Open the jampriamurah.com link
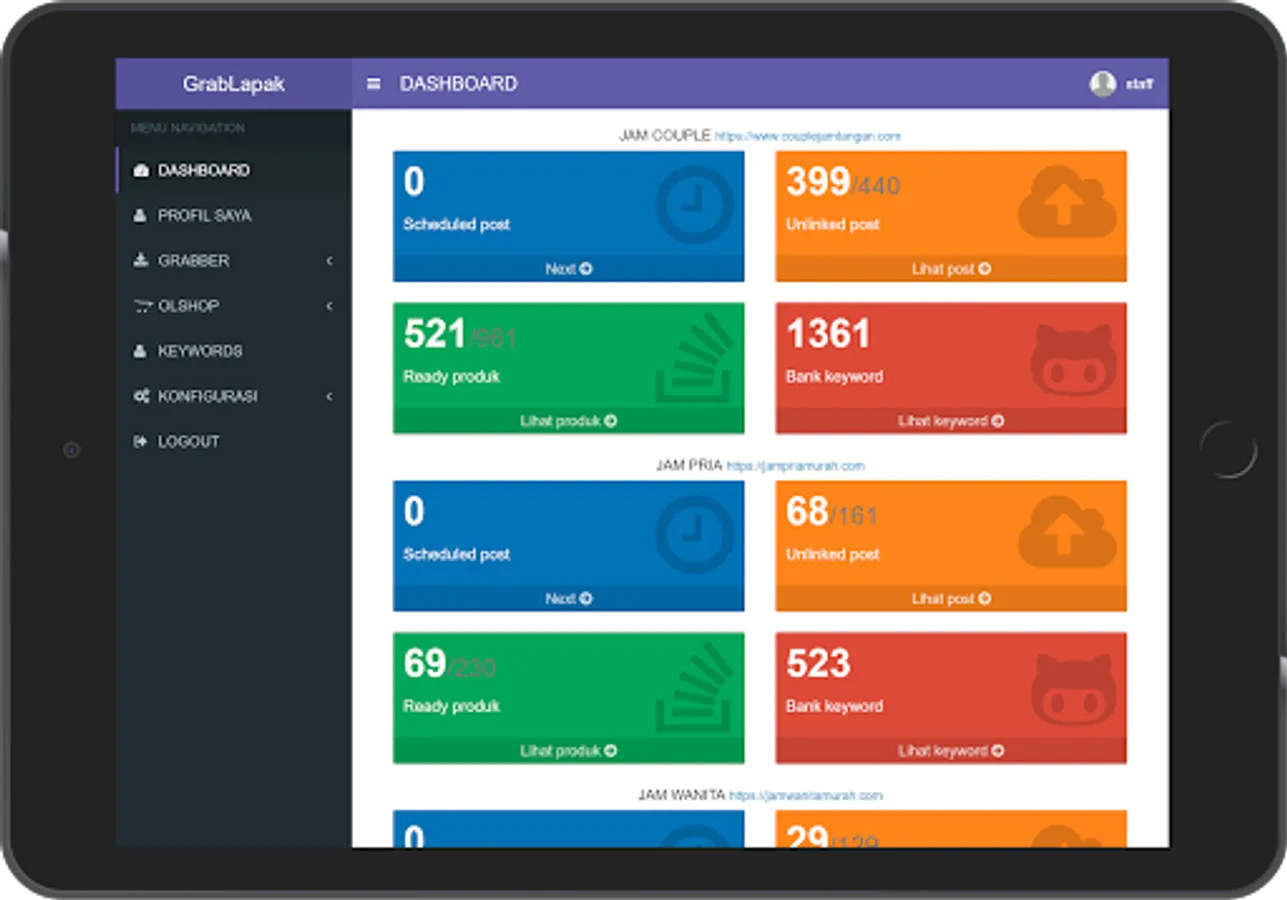Screen dimensions: 1287x900 coord(796,466)
